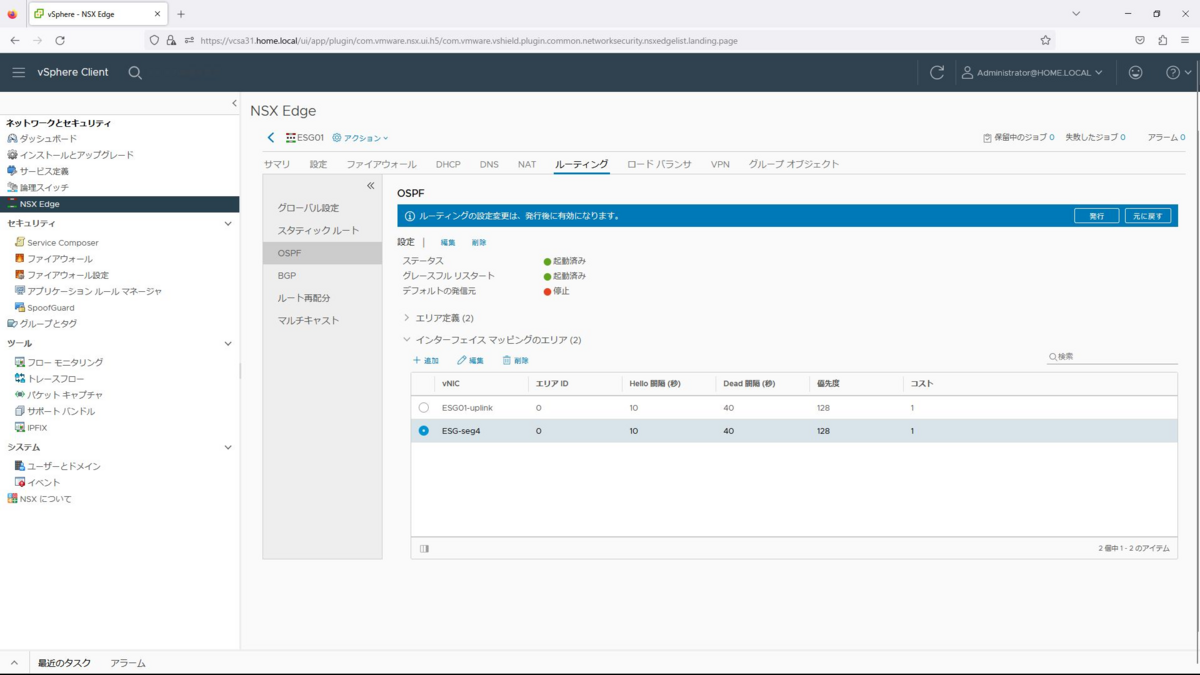
Task: Open サービス定義 in sidebar
Action: pos(44,171)
